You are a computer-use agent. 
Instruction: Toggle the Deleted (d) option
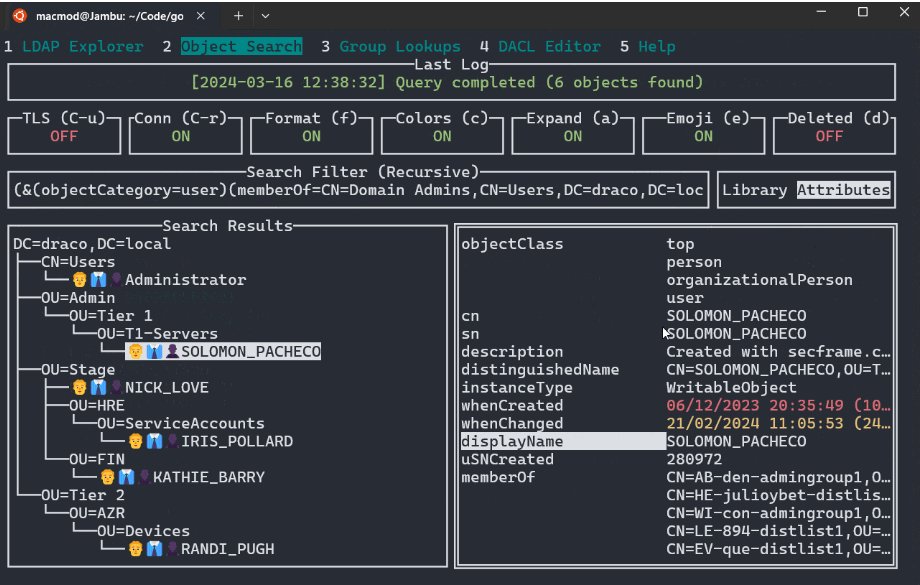click(x=834, y=136)
